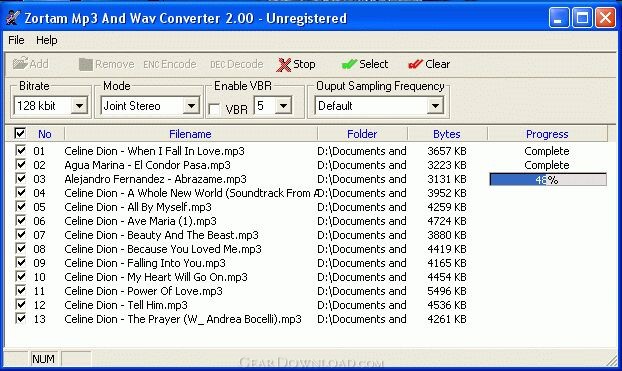Image resolution: width=622 pixels, height=371 pixels.
Task: Select file Celine Dion - Power Of Love.mp3
Action: click(143, 291)
